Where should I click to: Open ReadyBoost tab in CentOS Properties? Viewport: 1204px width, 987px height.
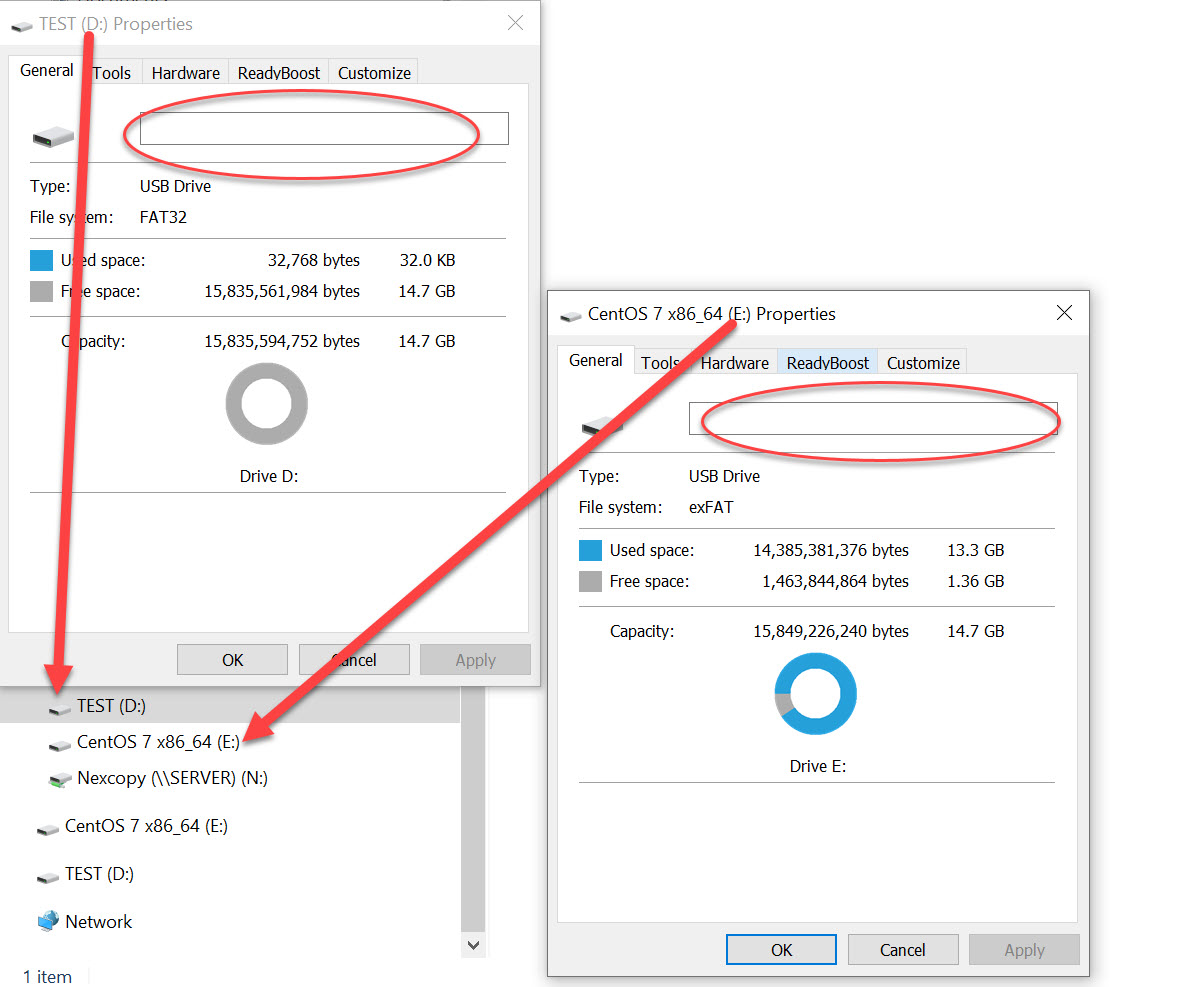coord(827,363)
